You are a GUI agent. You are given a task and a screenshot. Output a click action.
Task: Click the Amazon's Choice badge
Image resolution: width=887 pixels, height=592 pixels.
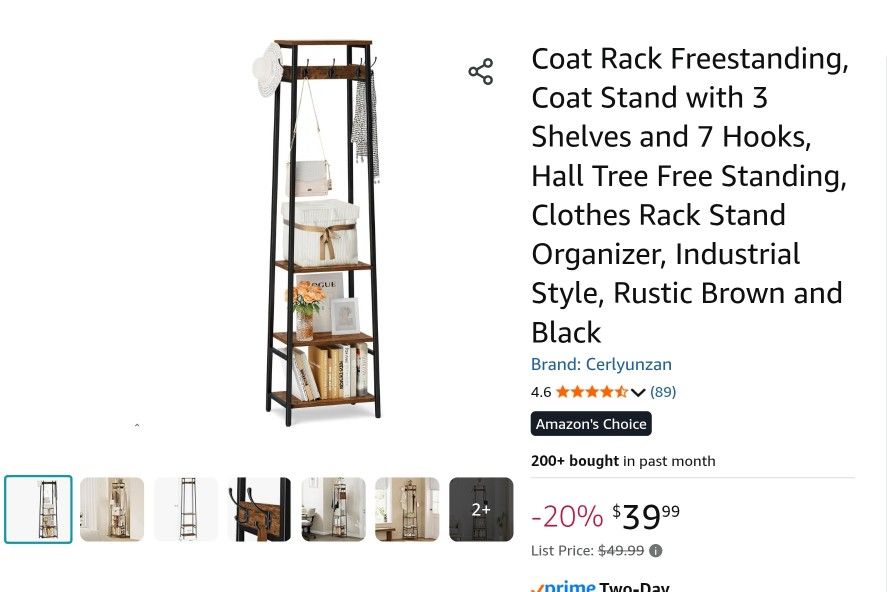(591, 423)
